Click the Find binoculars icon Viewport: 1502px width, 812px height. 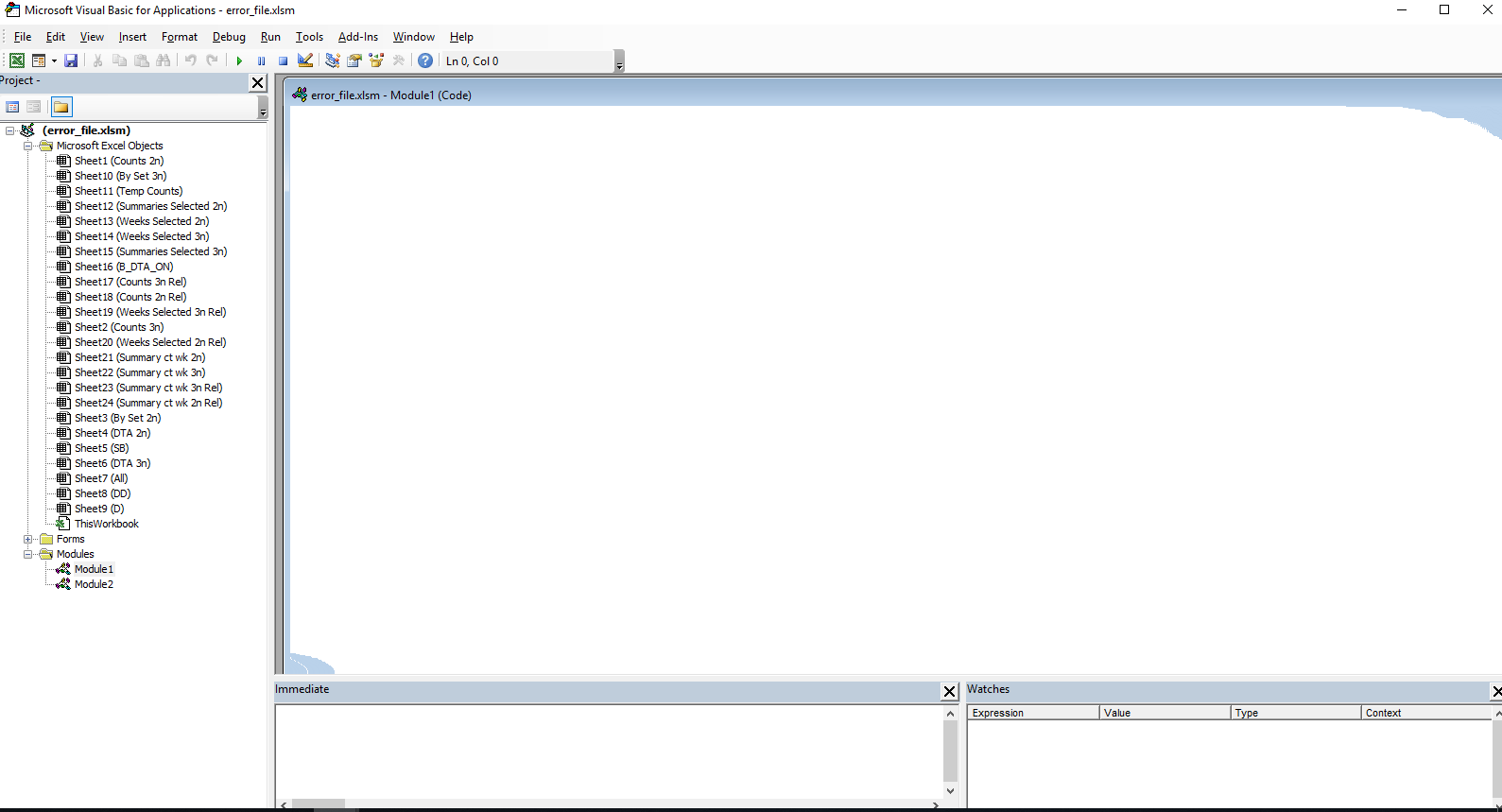click(164, 60)
